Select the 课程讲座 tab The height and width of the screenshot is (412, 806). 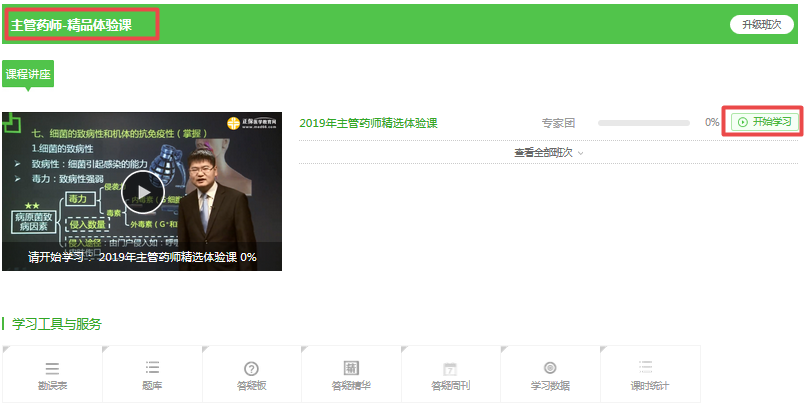point(28,74)
